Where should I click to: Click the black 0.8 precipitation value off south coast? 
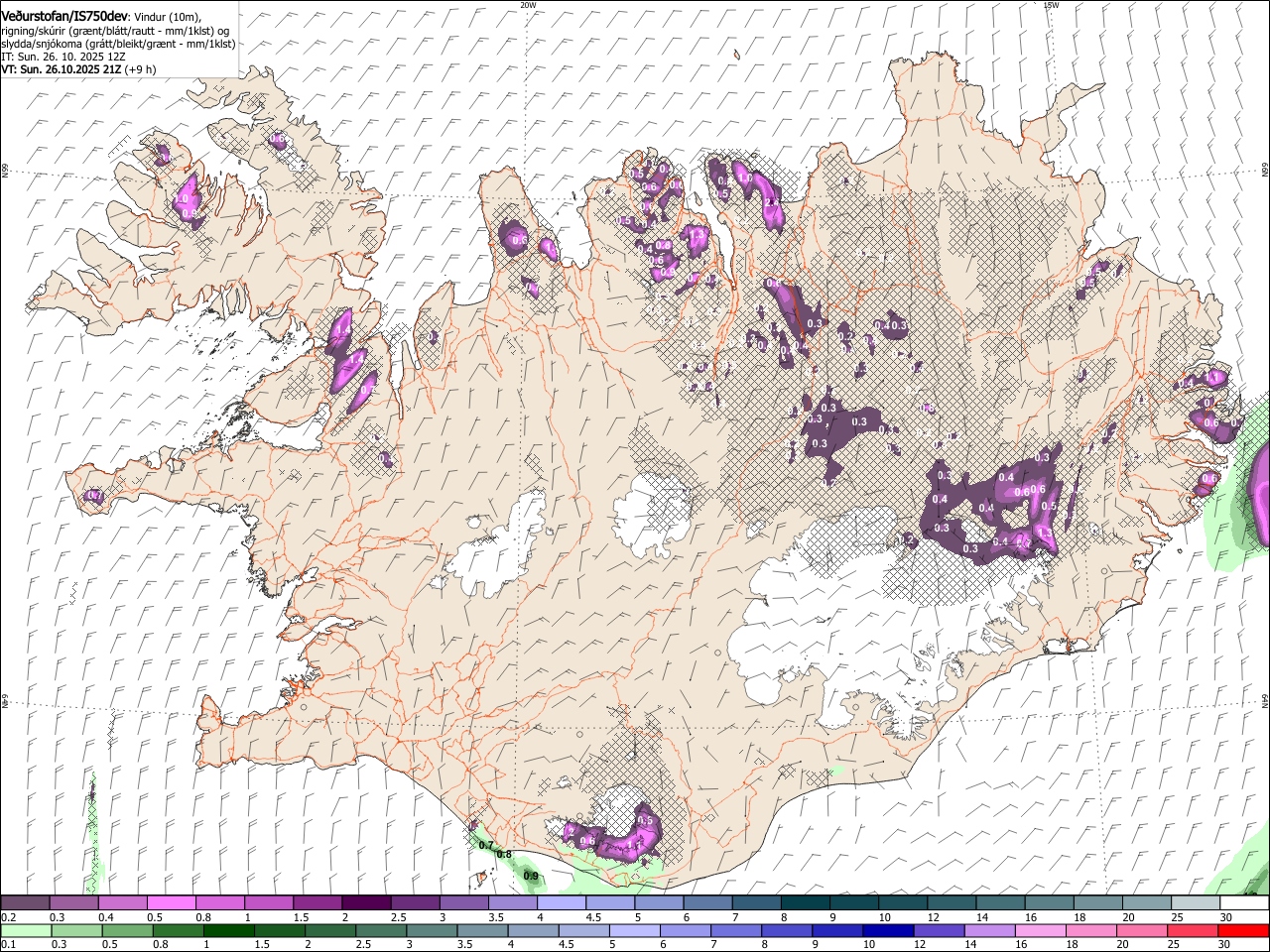504,854
